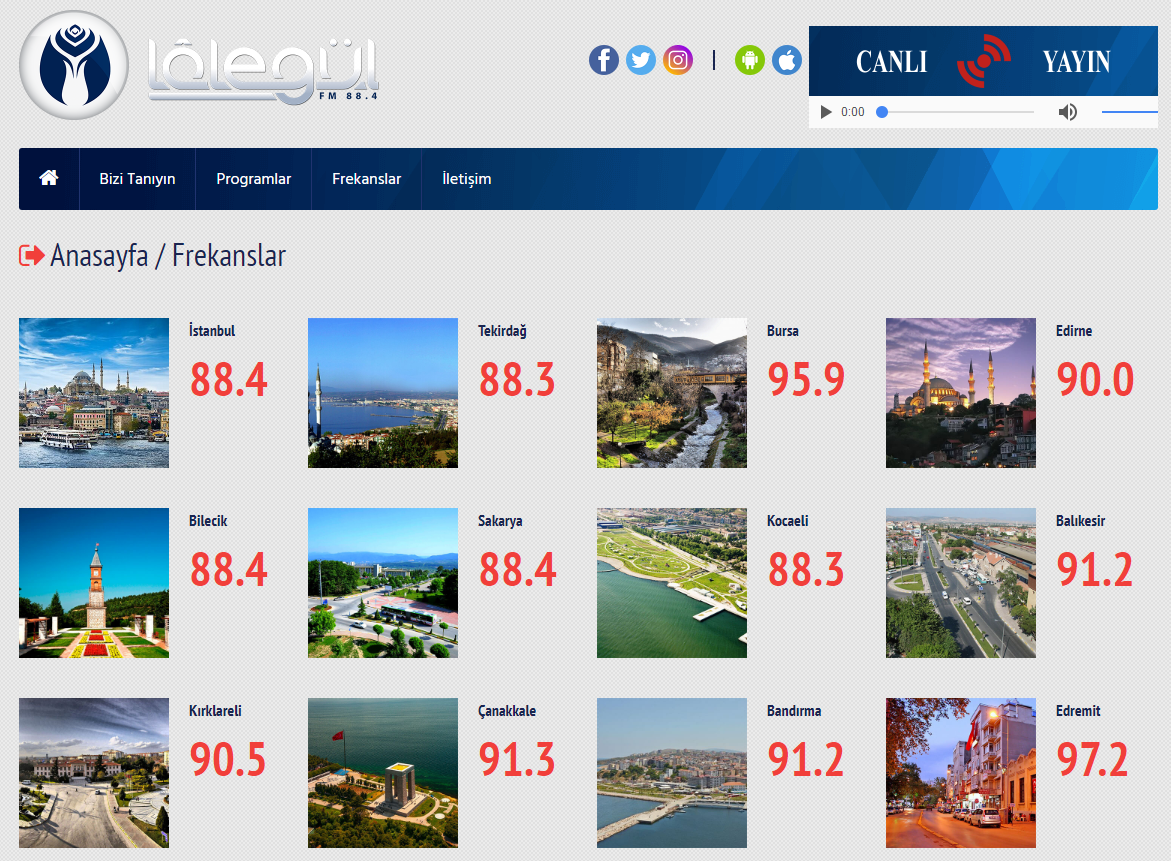The width and height of the screenshot is (1171, 861).
Task: Click the Lalegül FM 88.4 wordmark
Action: (x=263, y=70)
